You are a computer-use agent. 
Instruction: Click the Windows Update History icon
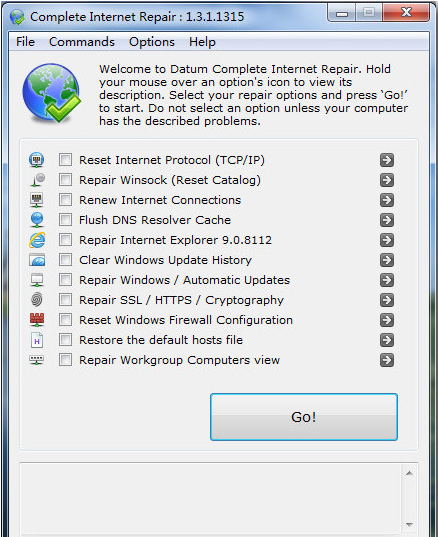(x=37, y=260)
